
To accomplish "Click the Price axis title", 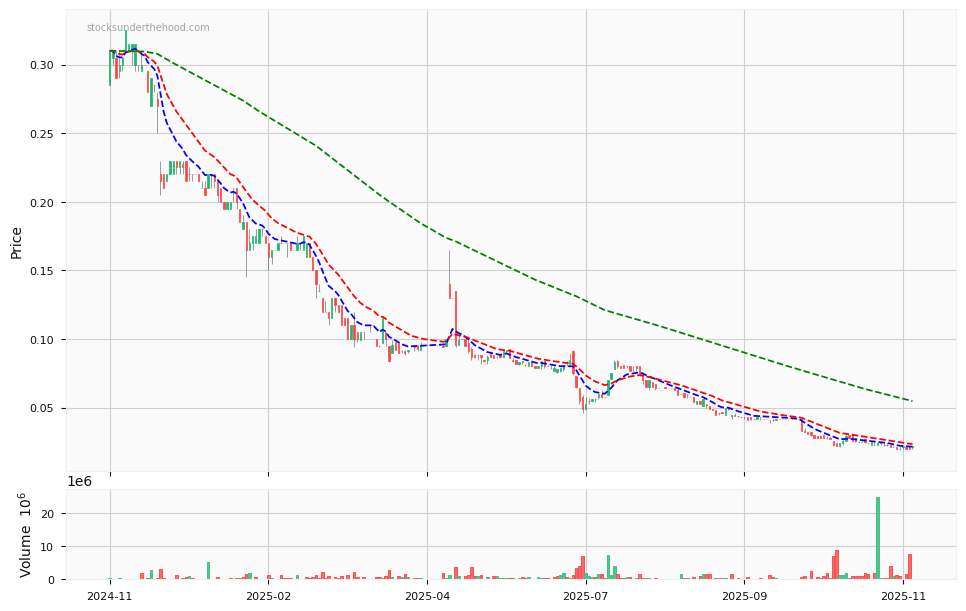I will pos(17,240).
